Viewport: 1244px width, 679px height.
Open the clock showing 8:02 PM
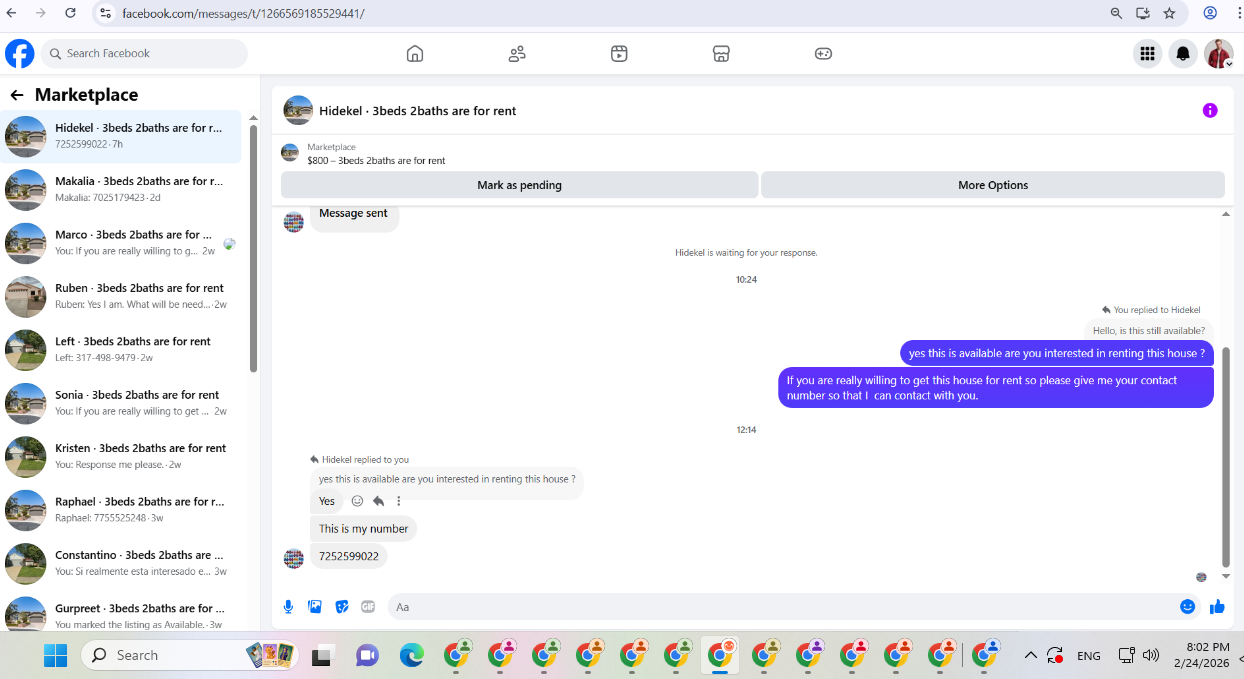[1209, 647]
